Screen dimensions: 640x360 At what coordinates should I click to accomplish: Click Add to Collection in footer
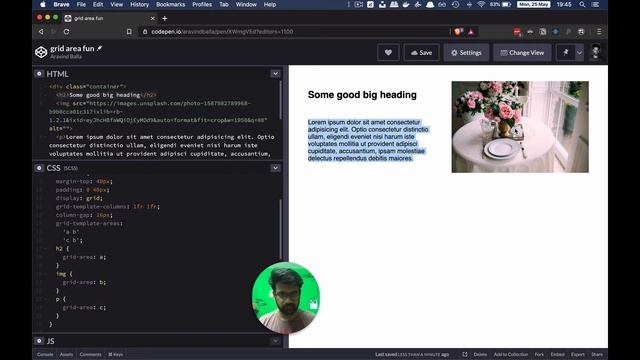pos(511,354)
